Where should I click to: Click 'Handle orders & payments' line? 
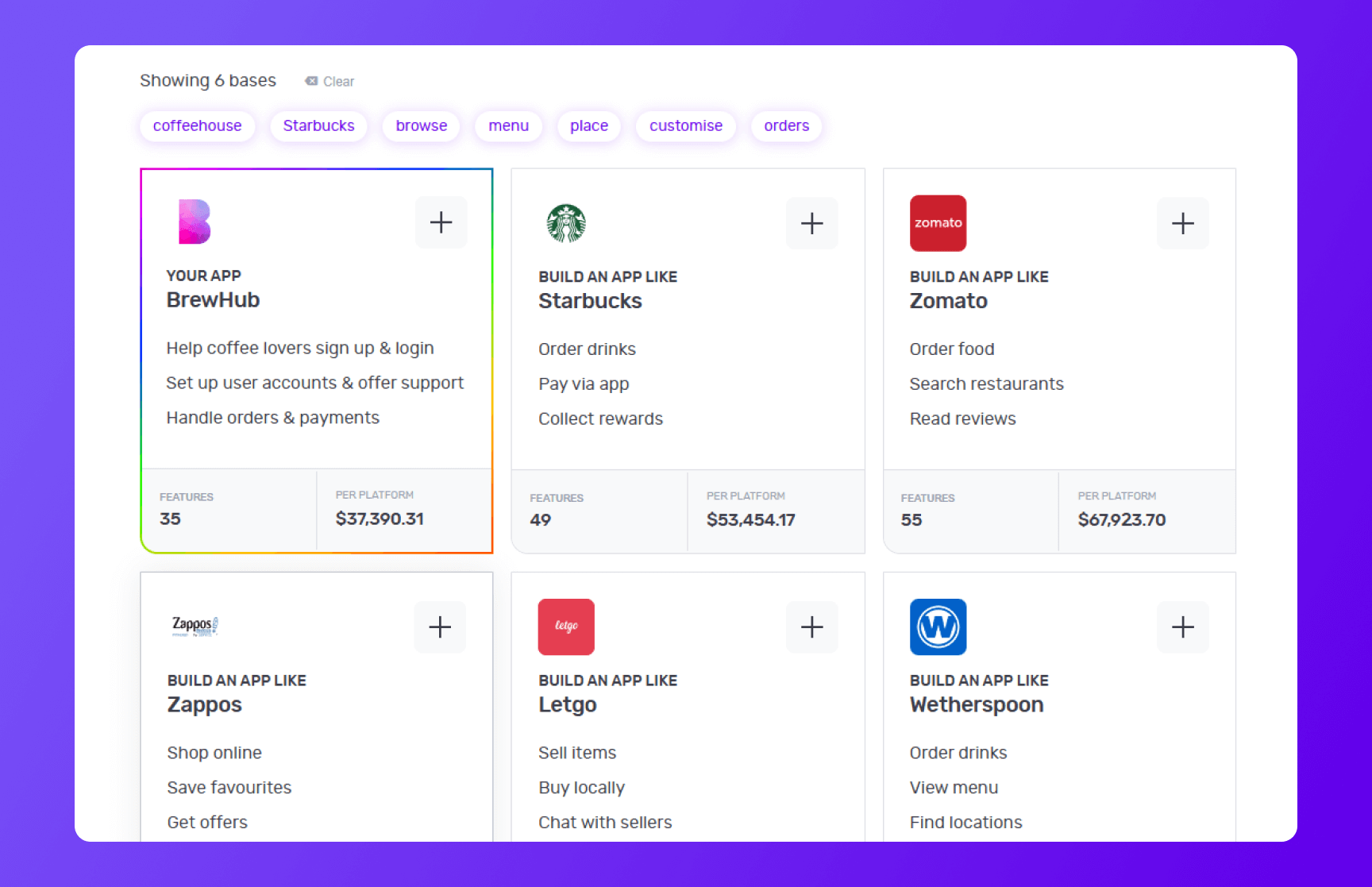pos(272,418)
